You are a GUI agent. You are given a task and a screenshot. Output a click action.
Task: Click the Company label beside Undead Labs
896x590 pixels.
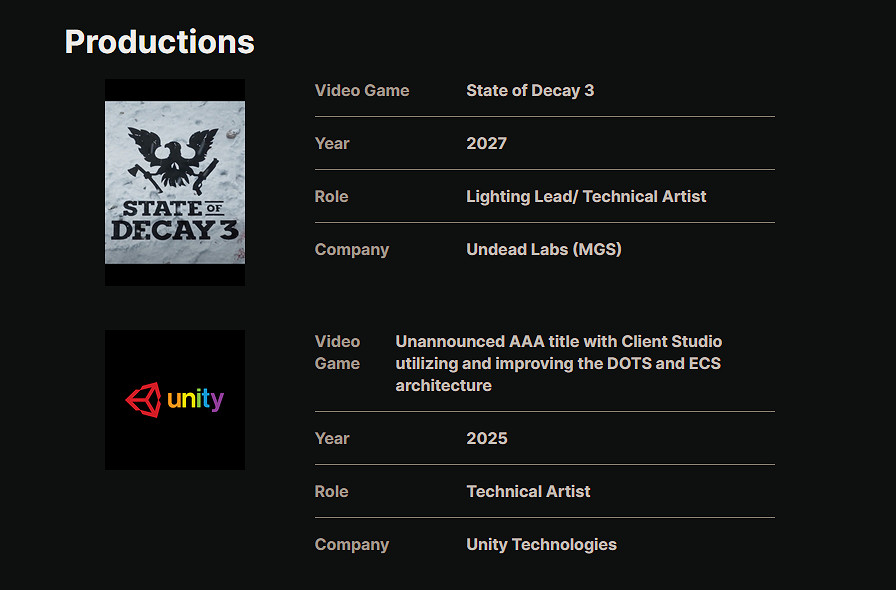(352, 249)
